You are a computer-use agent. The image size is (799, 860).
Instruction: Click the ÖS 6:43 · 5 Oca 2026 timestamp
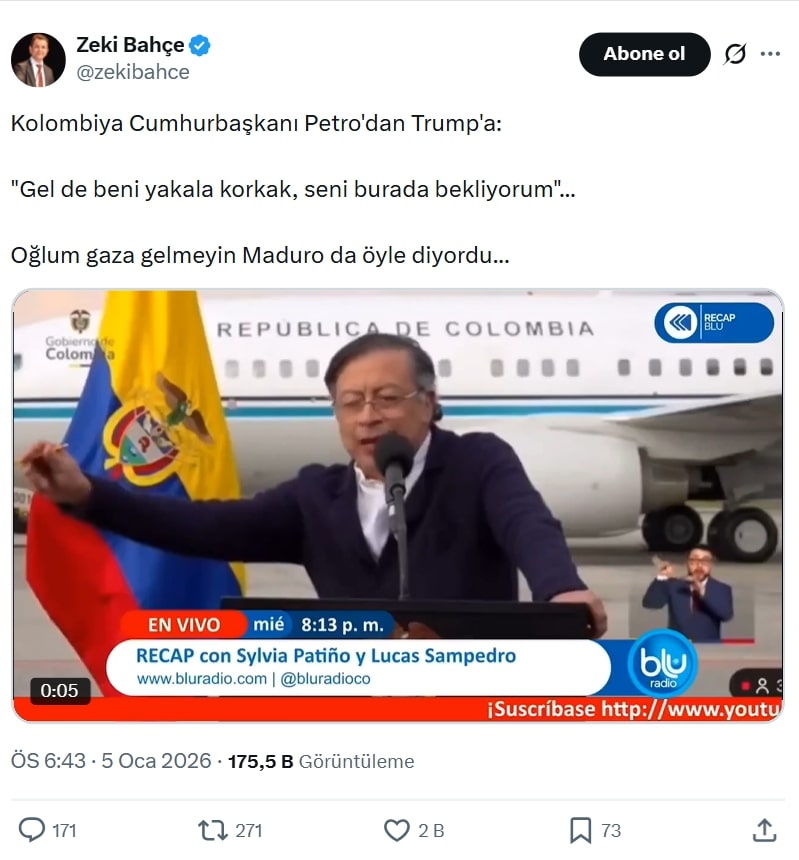pyautogui.click(x=111, y=761)
